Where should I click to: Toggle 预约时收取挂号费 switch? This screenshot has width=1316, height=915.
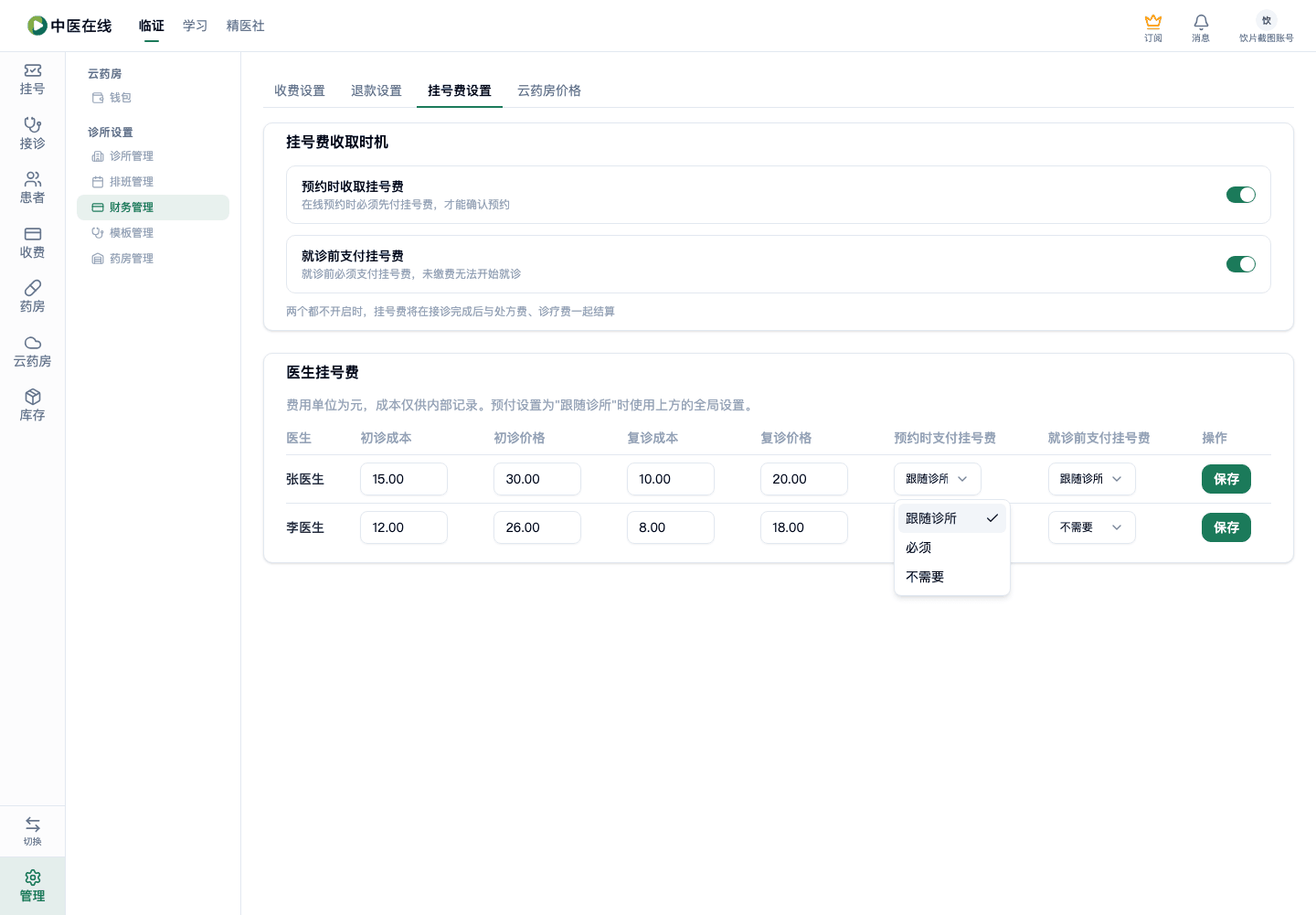tap(1241, 195)
